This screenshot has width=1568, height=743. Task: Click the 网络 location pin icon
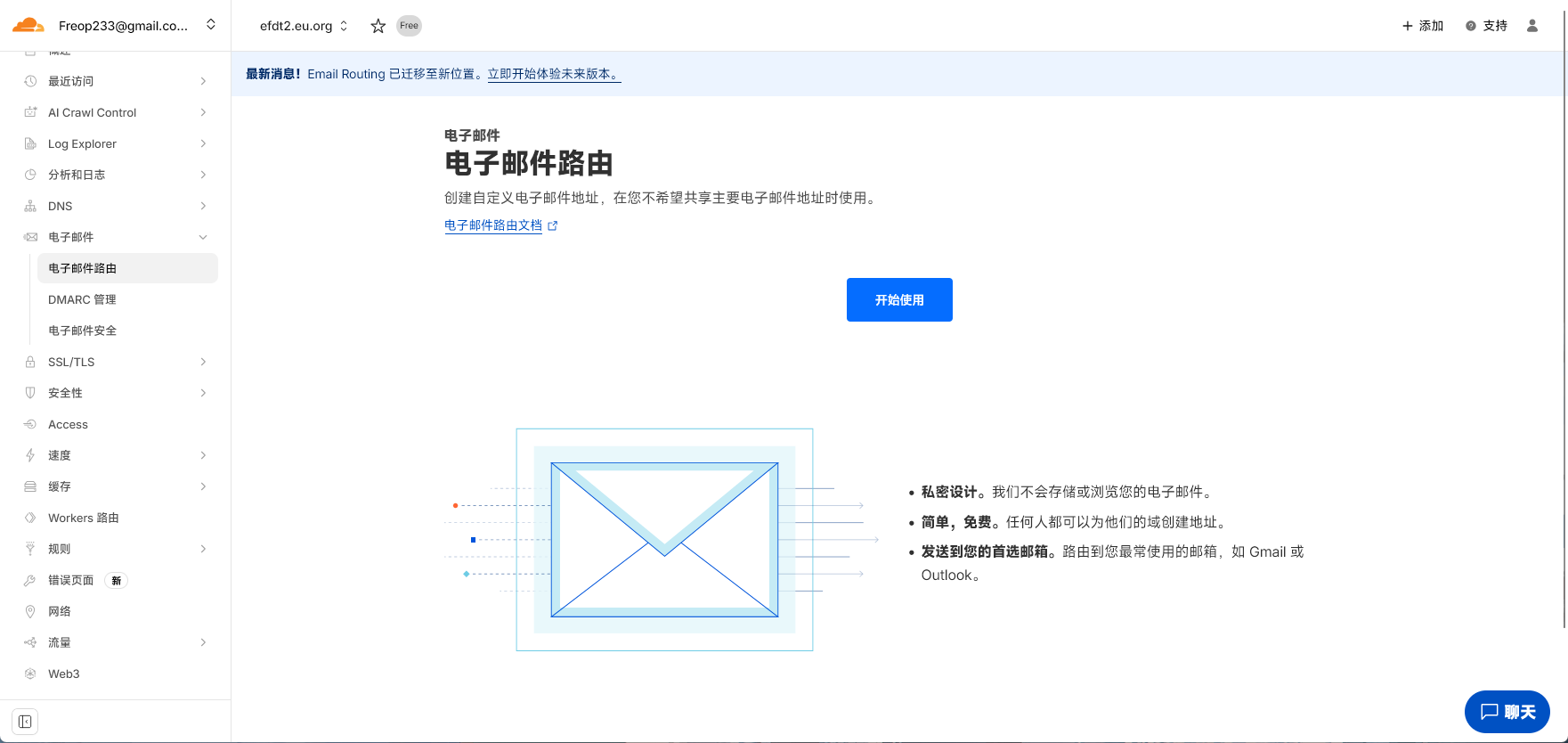click(30, 611)
